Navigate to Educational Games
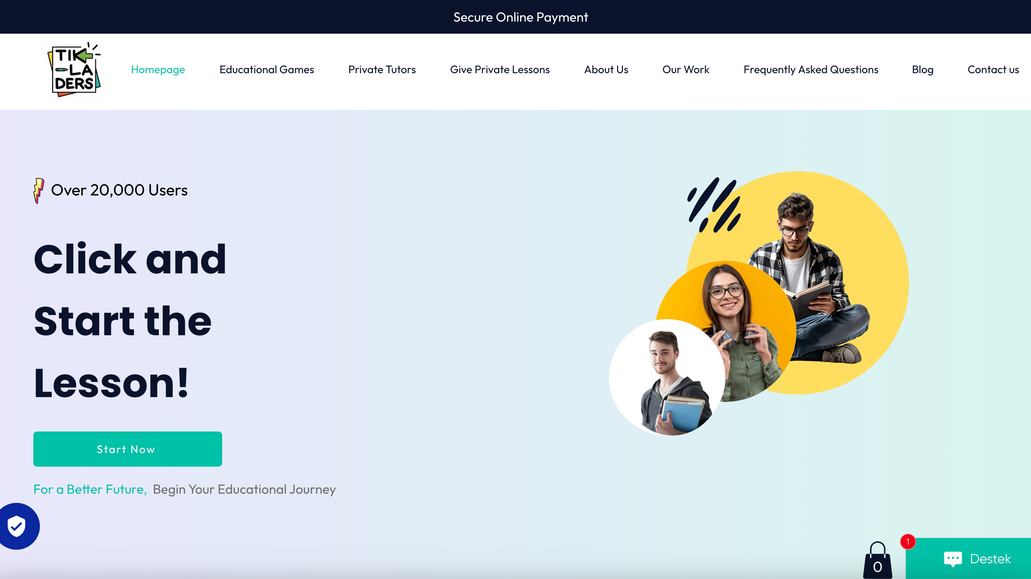The image size is (1031, 579). [x=266, y=69]
